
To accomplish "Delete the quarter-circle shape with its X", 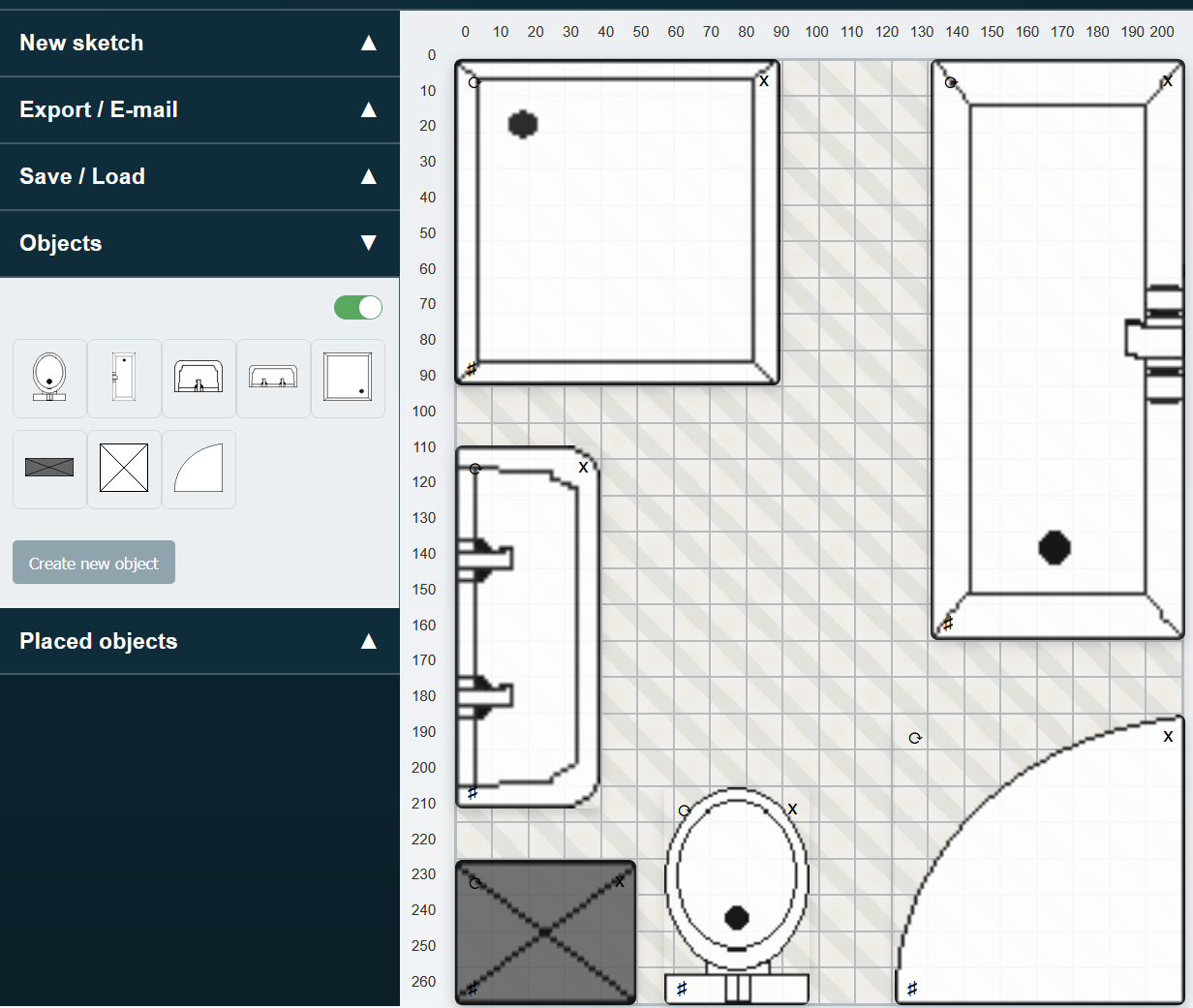I will pos(1168,737).
